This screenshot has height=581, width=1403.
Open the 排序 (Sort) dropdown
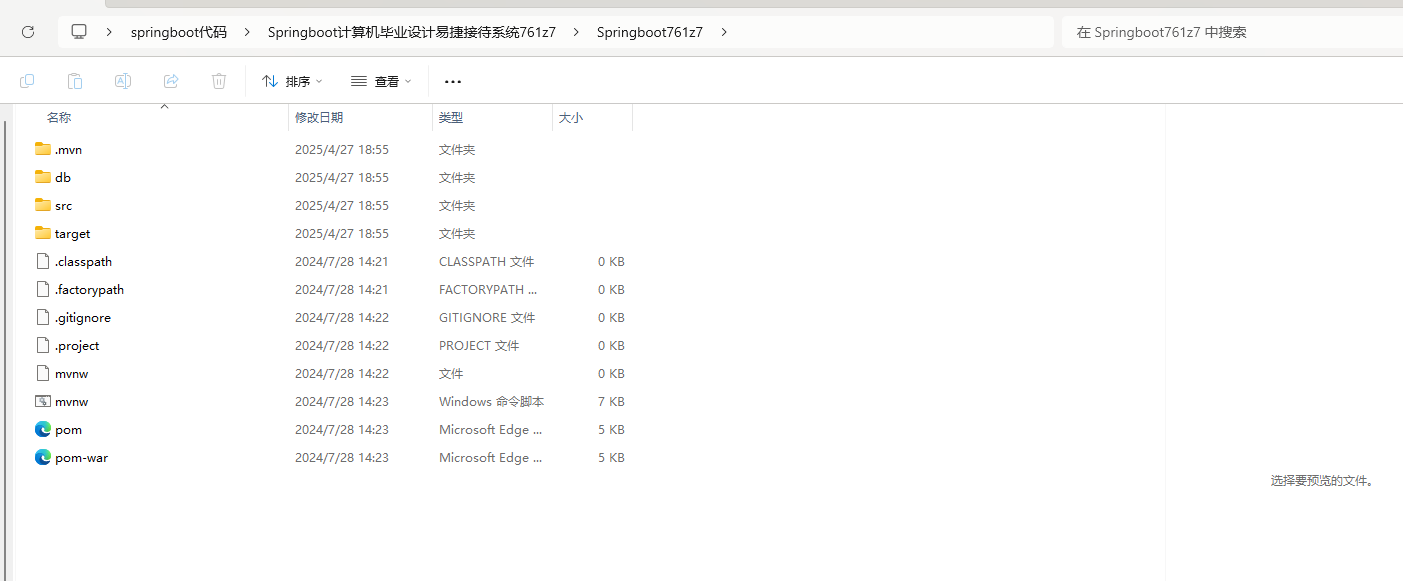pos(290,81)
